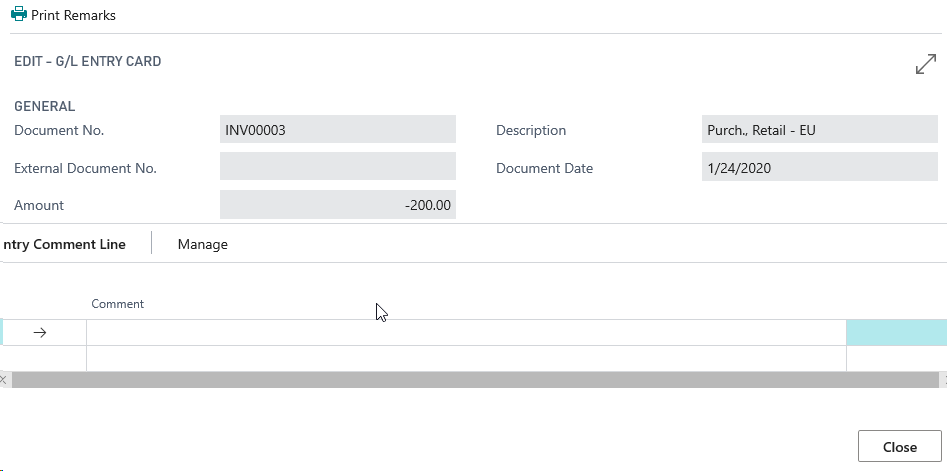The width and height of the screenshot is (947, 471).
Task: Select the Entry Comment Line tab
Action: pos(64,244)
